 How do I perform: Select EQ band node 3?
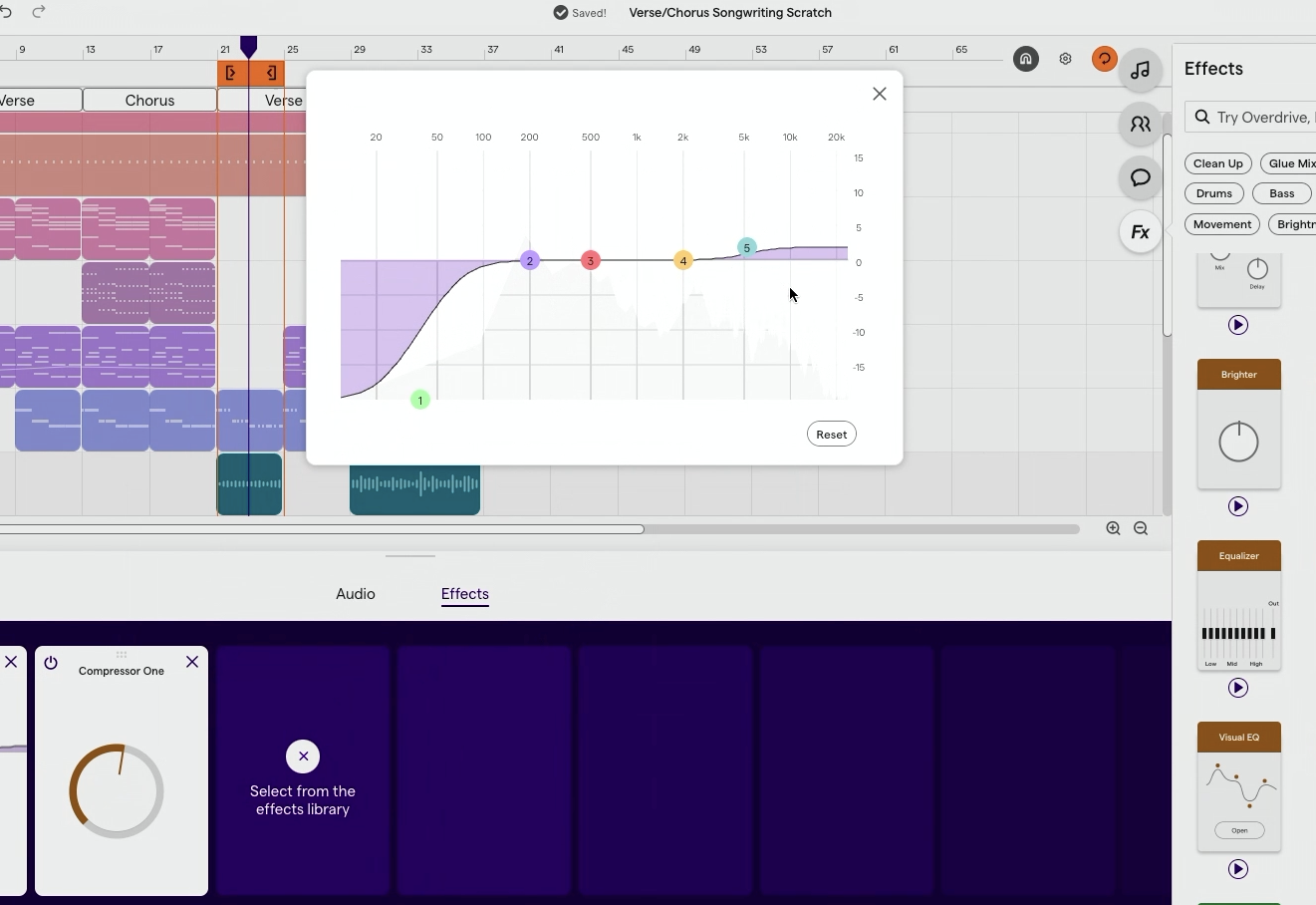point(591,260)
